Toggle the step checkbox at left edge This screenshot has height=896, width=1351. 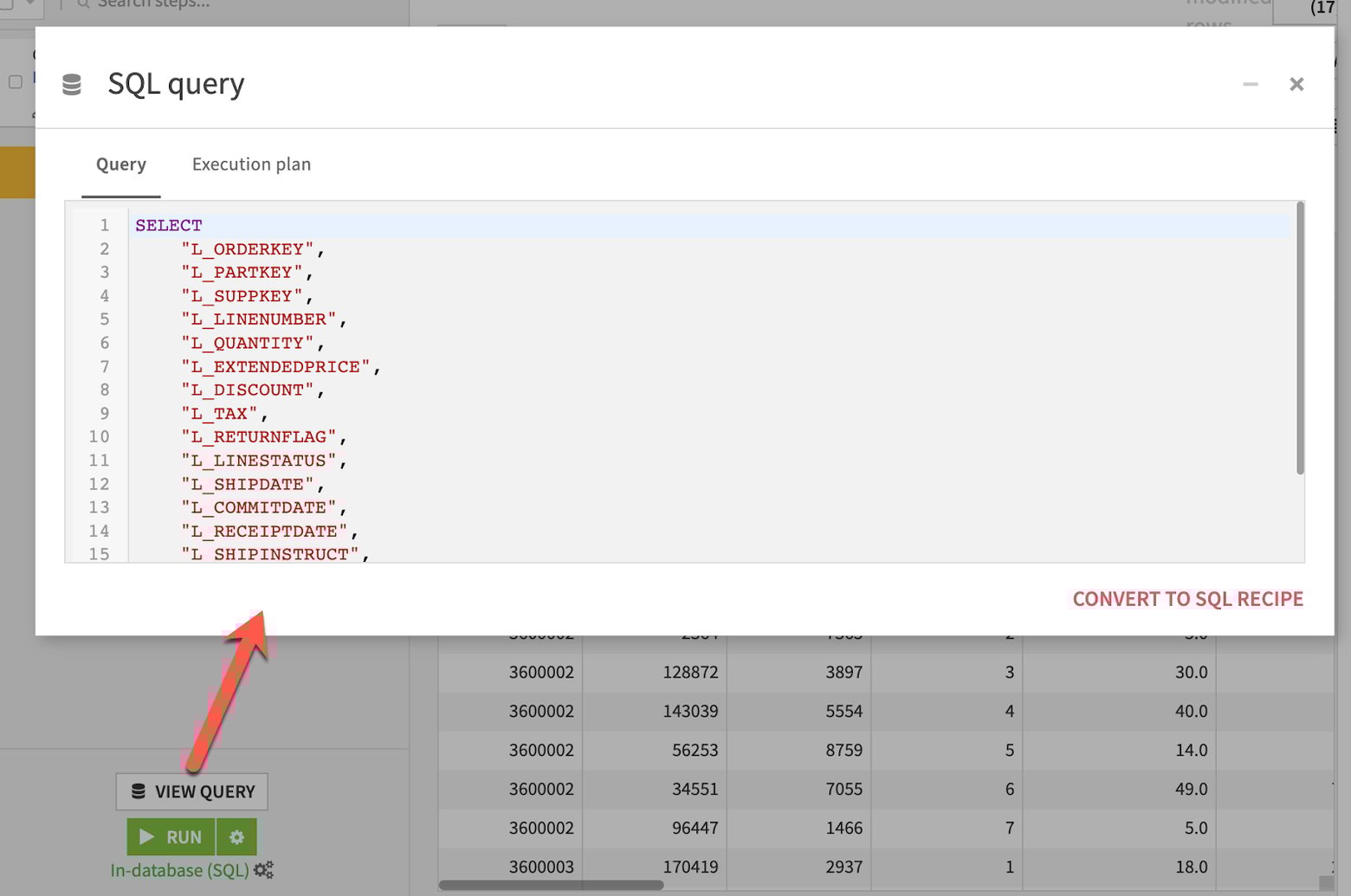coord(16,82)
